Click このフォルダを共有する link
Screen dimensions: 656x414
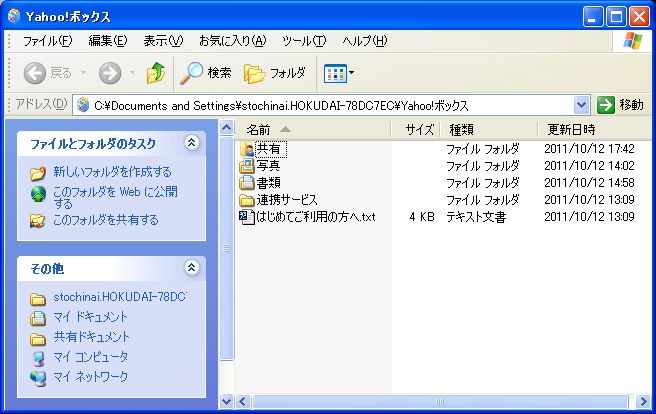(x=105, y=220)
